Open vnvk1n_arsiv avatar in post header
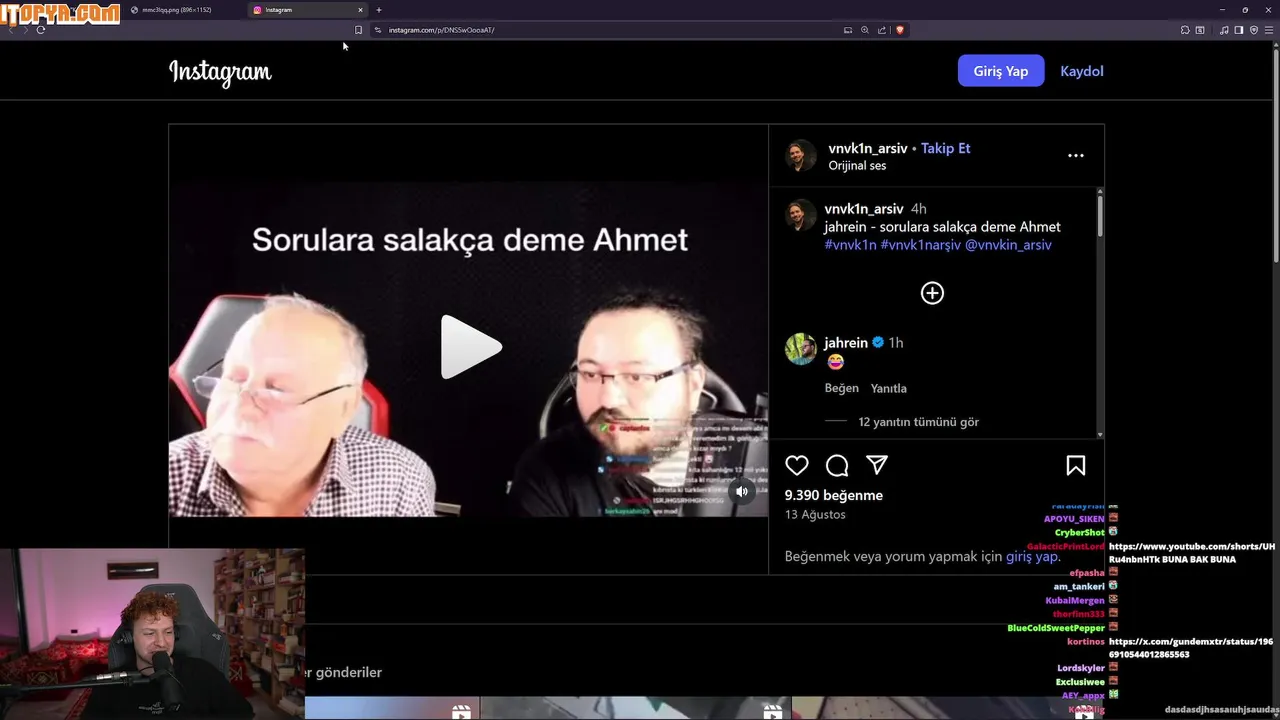The image size is (1280, 720). click(801, 156)
